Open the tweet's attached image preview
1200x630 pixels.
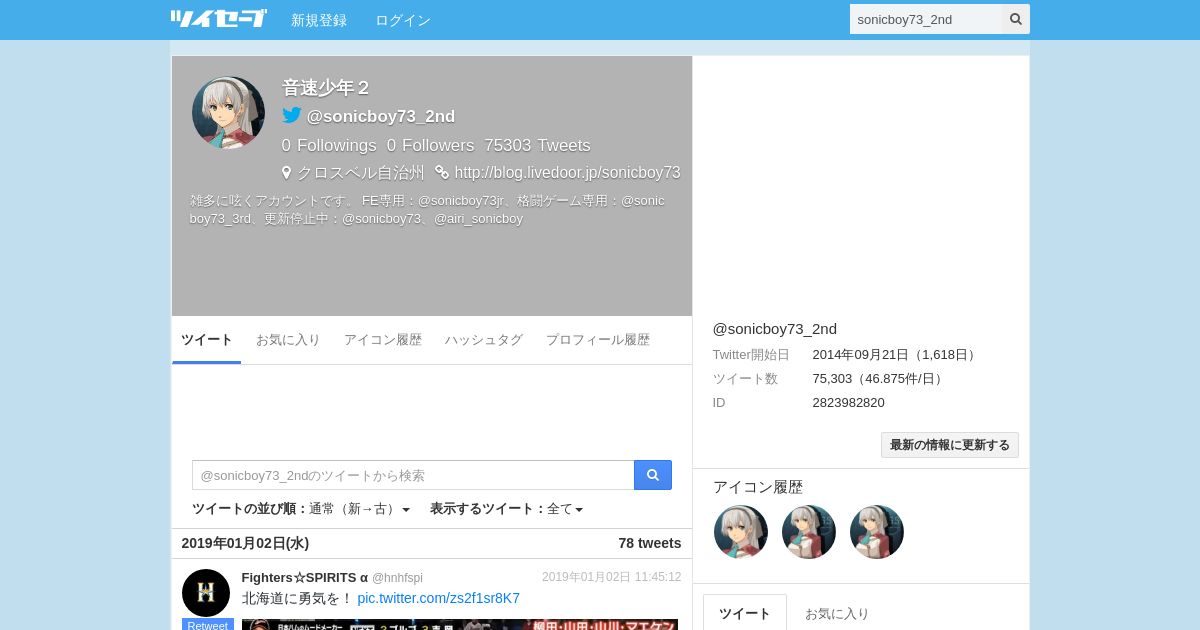point(460,624)
